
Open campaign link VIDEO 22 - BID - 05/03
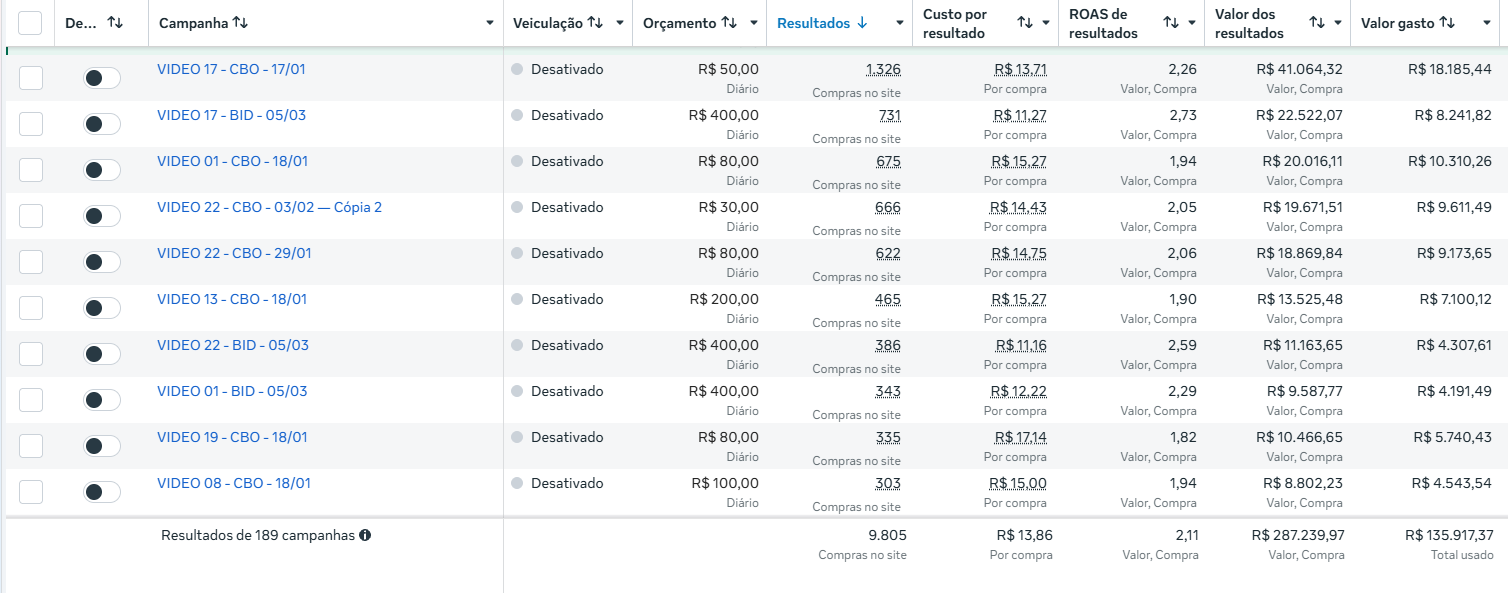click(233, 345)
